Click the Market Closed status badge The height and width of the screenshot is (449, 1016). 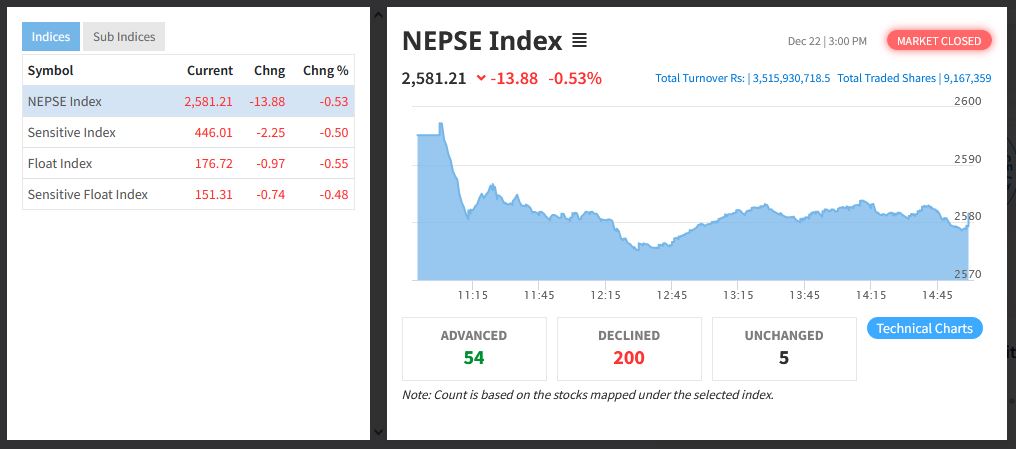coord(939,41)
